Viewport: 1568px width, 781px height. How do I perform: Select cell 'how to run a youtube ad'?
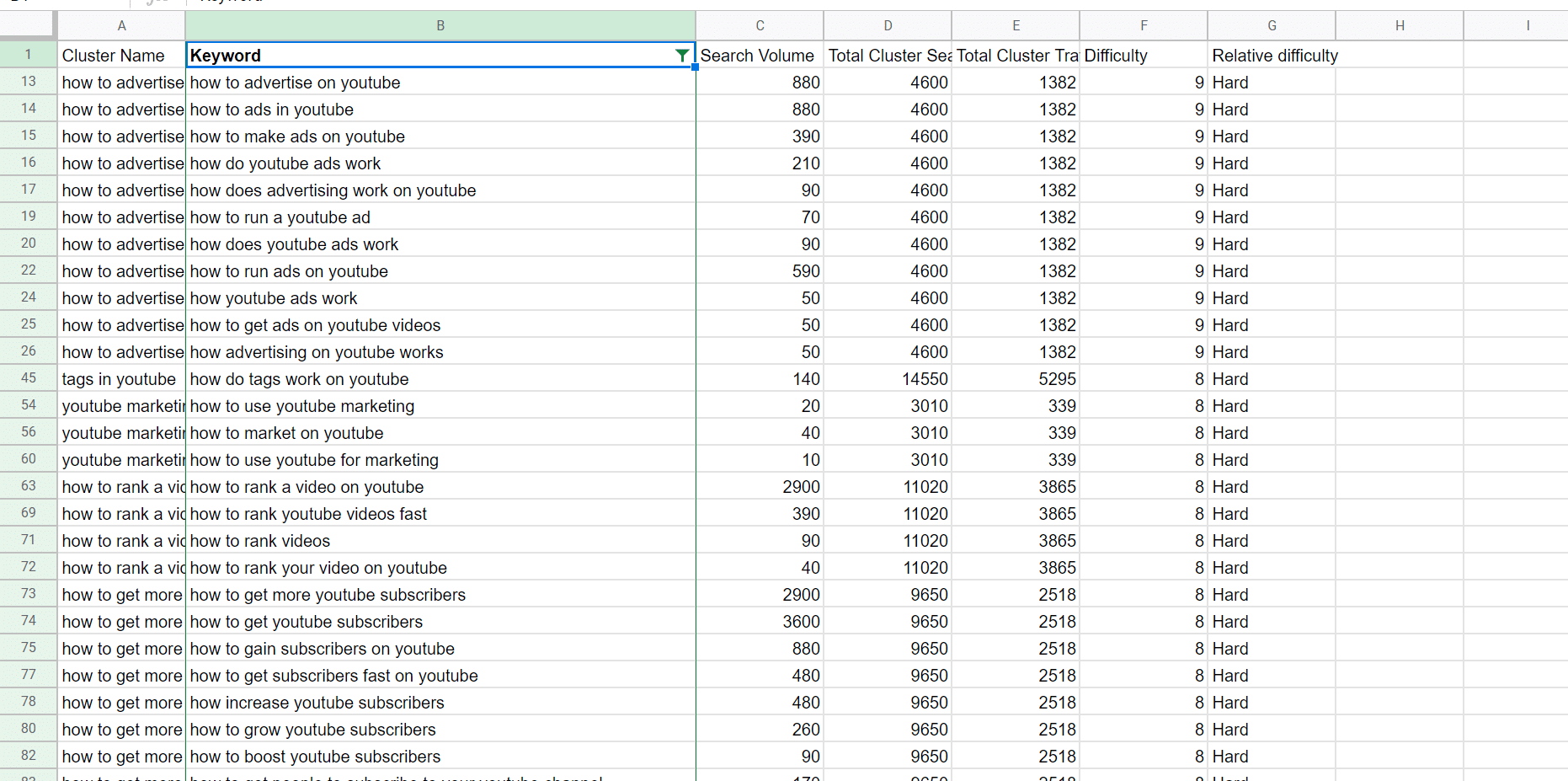click(440, 217)
